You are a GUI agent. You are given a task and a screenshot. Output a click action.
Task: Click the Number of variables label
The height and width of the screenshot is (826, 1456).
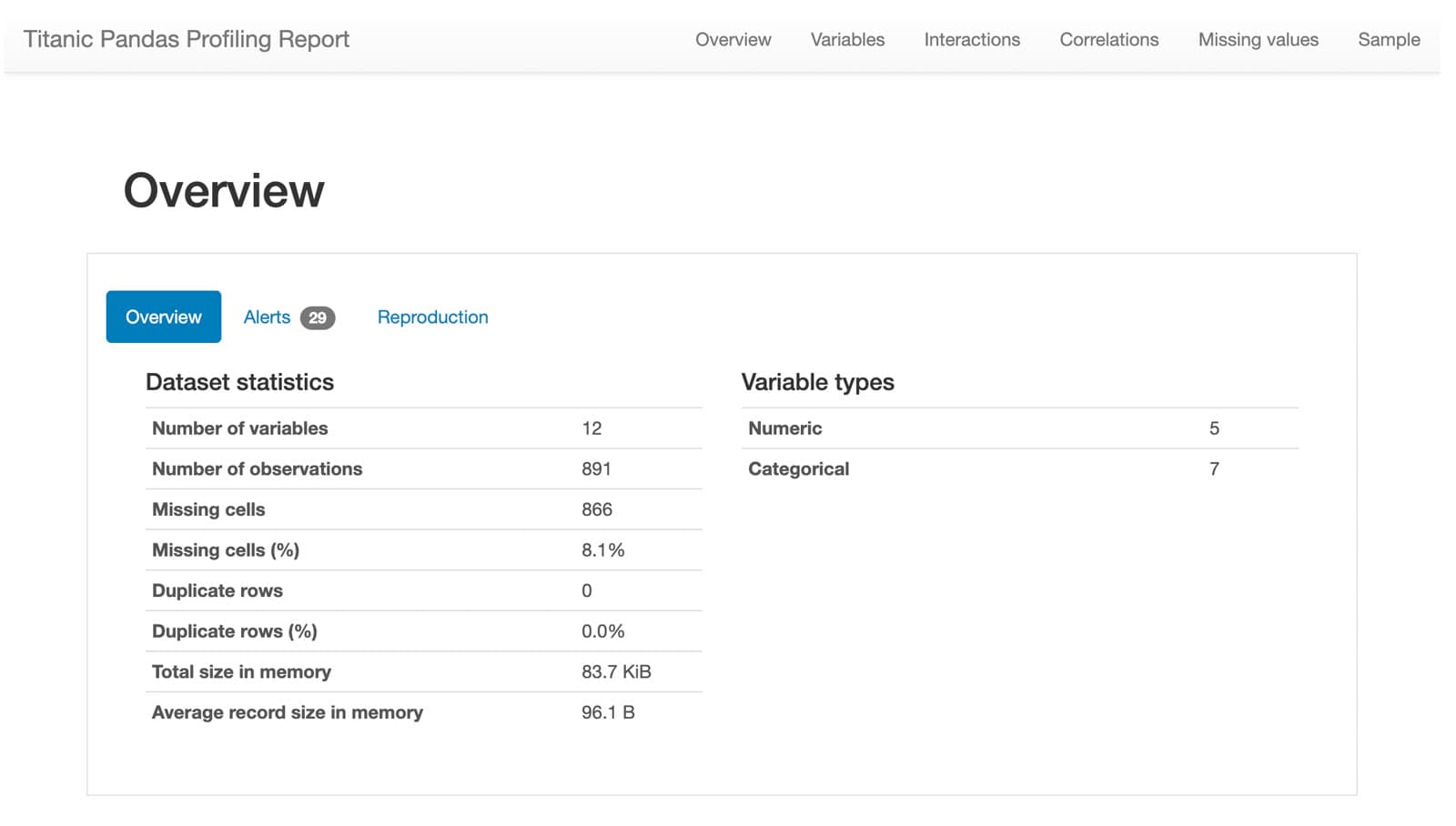pyautogui.click(x=239, y=428)
